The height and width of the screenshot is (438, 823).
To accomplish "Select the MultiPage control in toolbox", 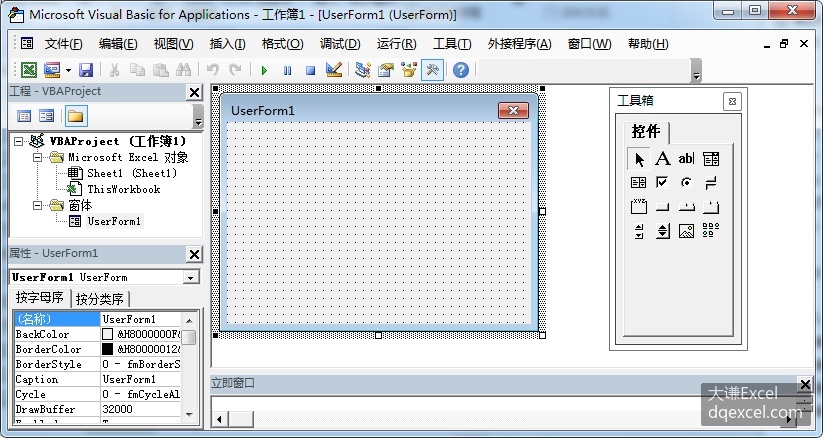I will (711, 206).
